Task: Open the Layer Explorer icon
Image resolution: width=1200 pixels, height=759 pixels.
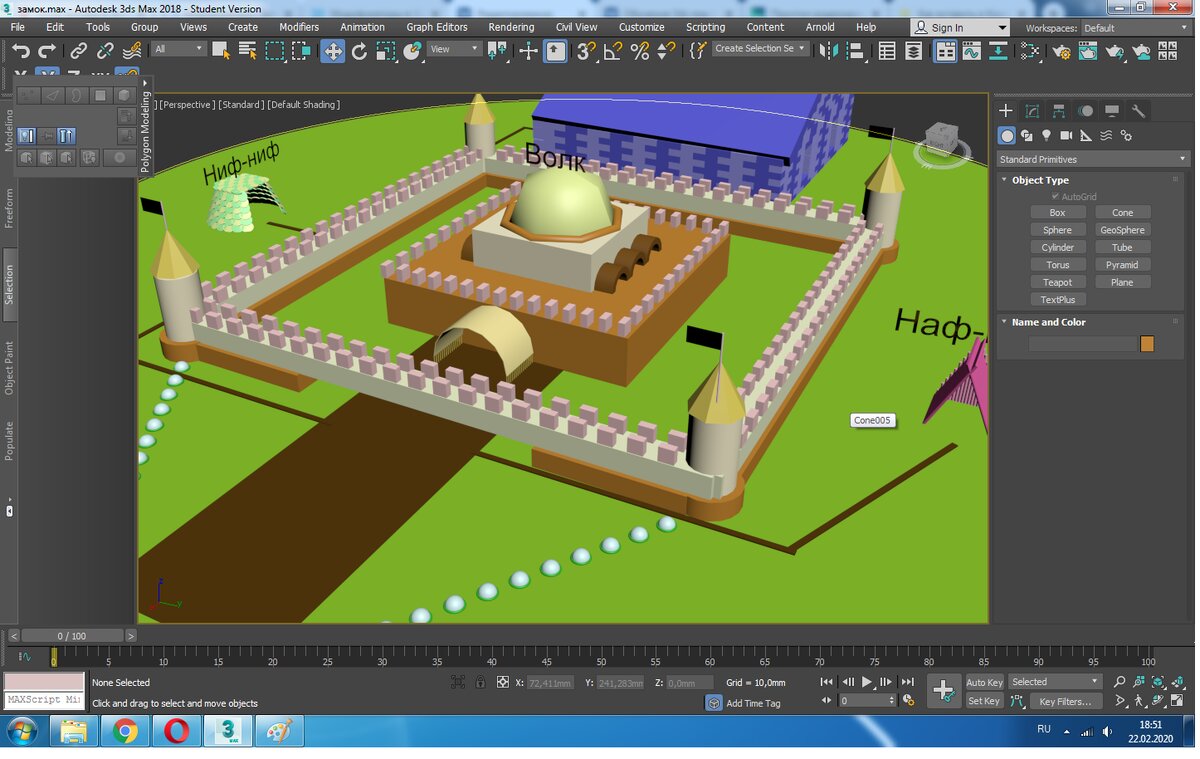Action: click(x=913, y=51)
